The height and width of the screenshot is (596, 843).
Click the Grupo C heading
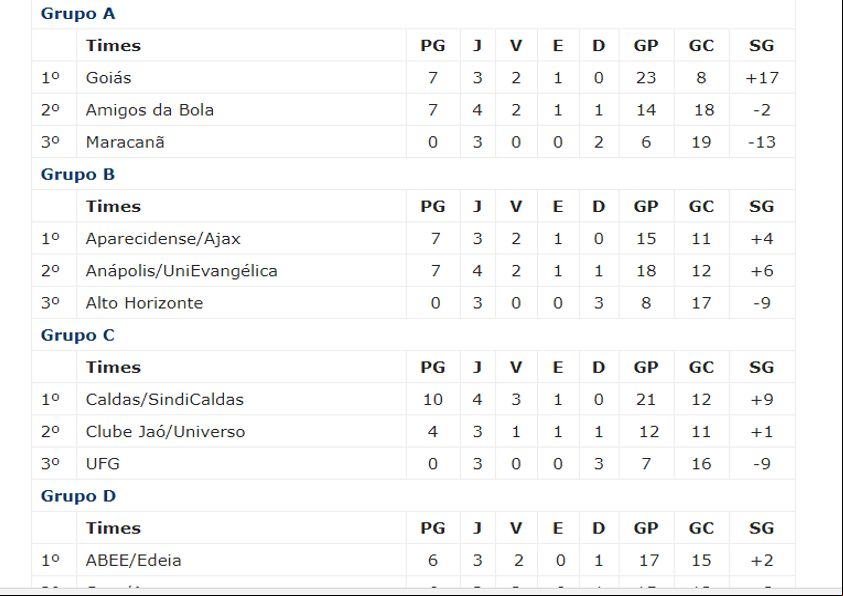(x=78, y=335)
